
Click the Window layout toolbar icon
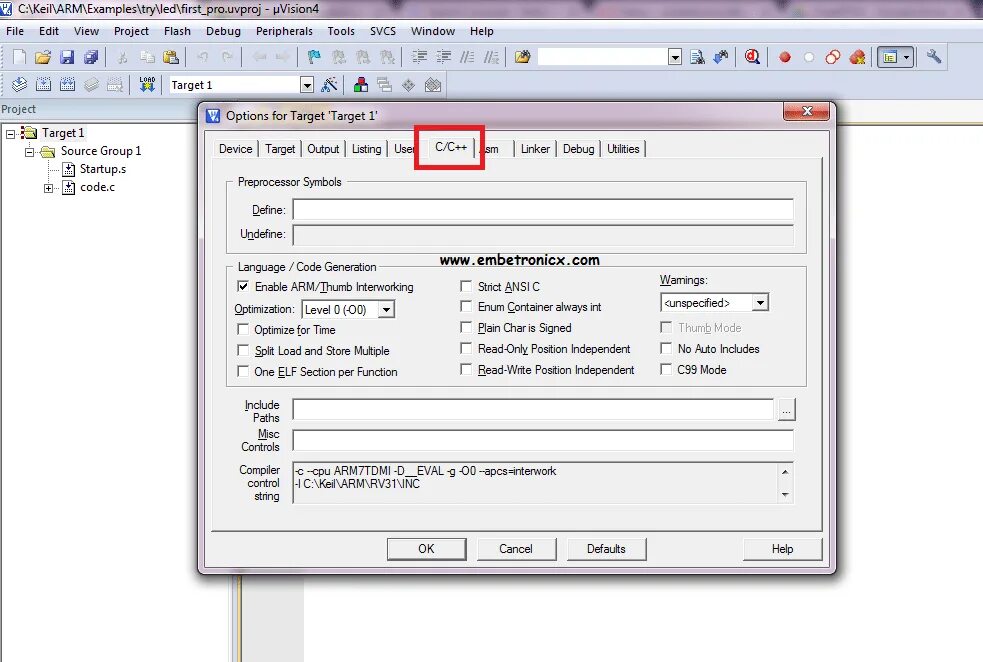click(890, 57)
